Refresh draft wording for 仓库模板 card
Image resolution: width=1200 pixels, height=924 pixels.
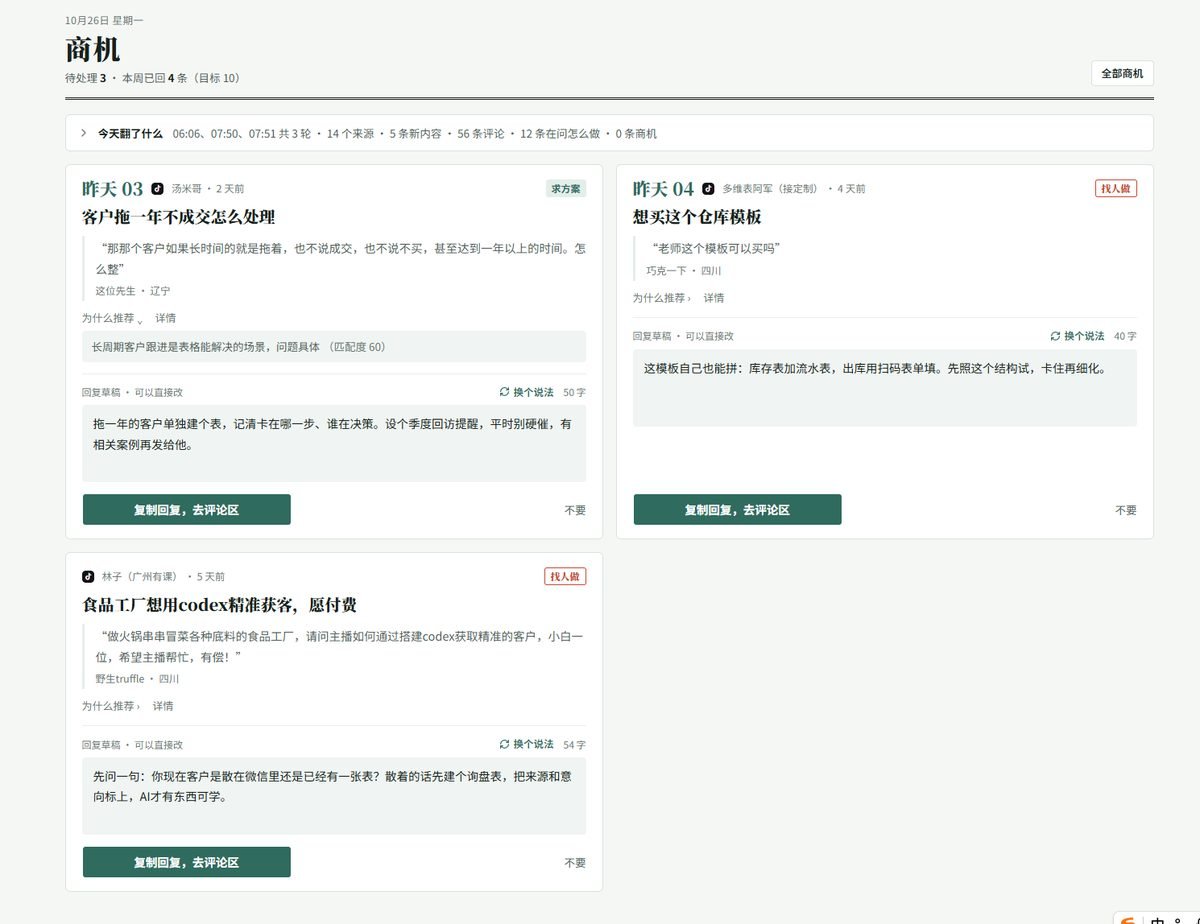(x=1077, y=336)
